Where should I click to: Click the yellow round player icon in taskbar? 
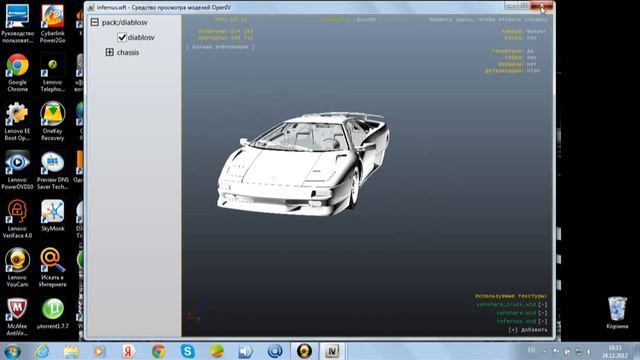304,351
